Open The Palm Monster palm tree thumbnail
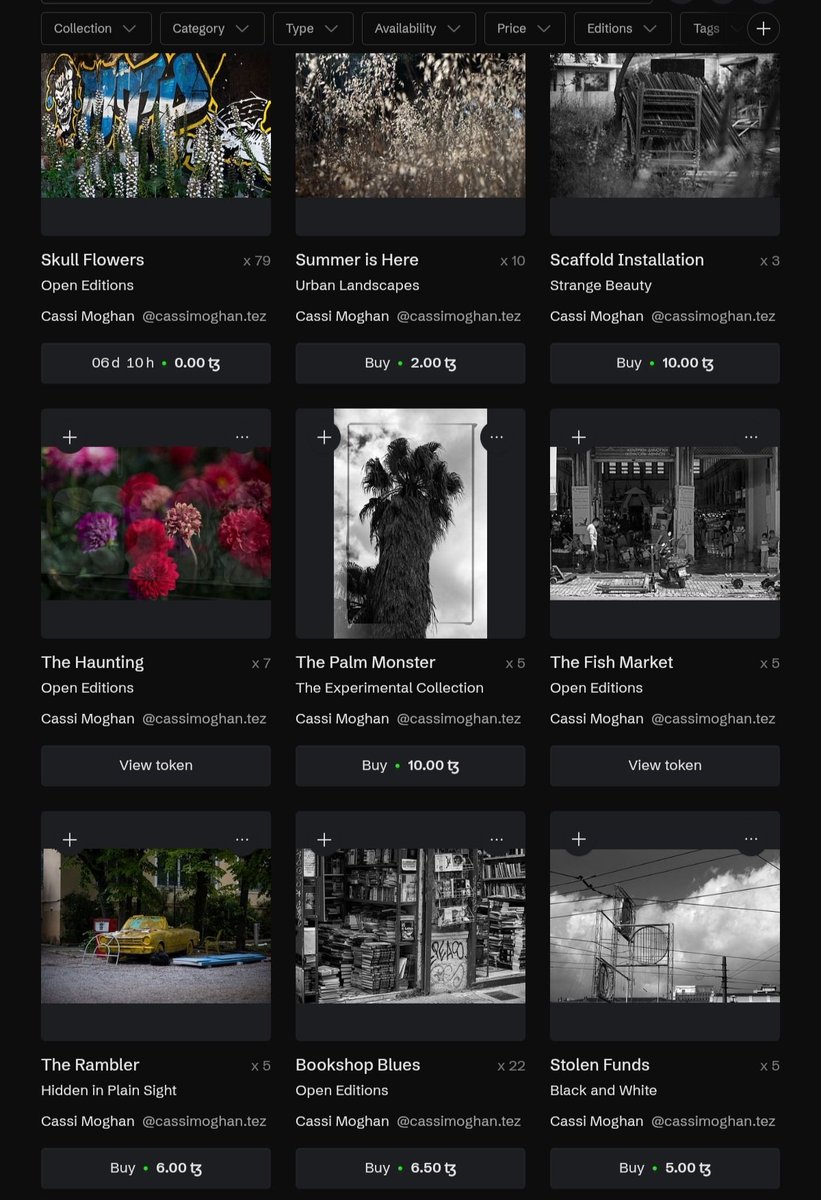821x1200 pixels. [410, 523]
